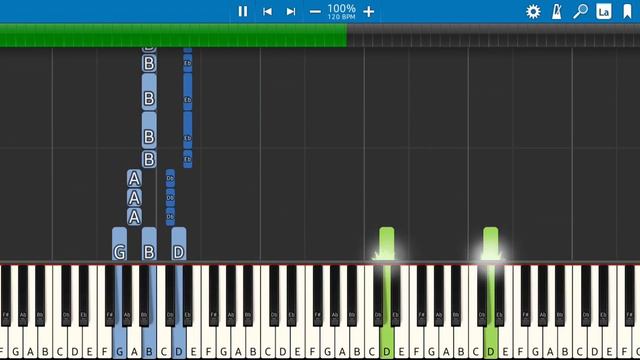Seek within the green played song progress
This screenshot has height=360, width=640.
coord(173,35)
